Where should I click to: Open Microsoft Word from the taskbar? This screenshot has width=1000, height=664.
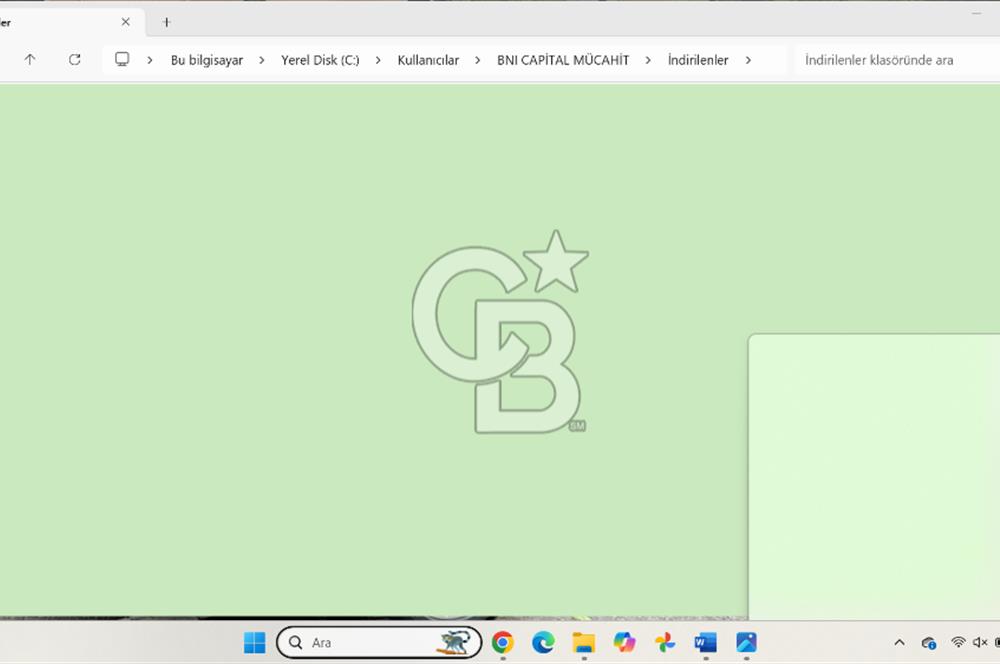tap(706, 642)
